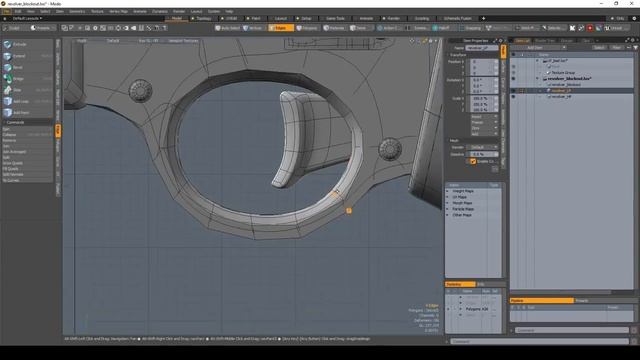Click the Position X value field
640x360 pixels.
click(484, 62)
